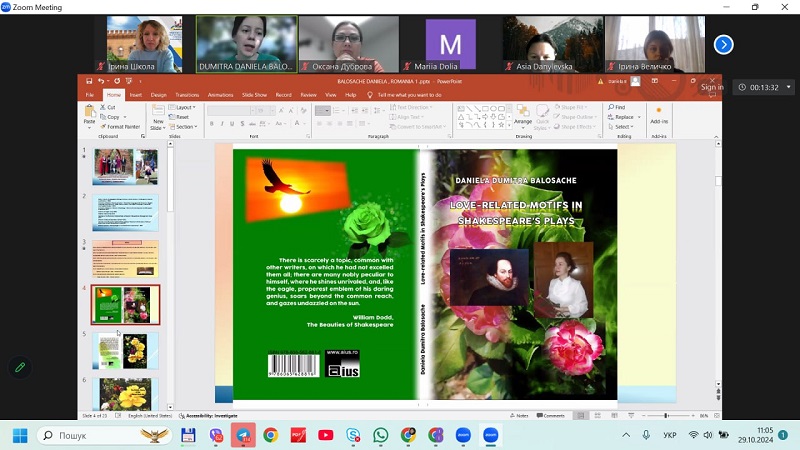Toggle Strikethrough formatting
The image size is (800, 450).
(253, 123)
